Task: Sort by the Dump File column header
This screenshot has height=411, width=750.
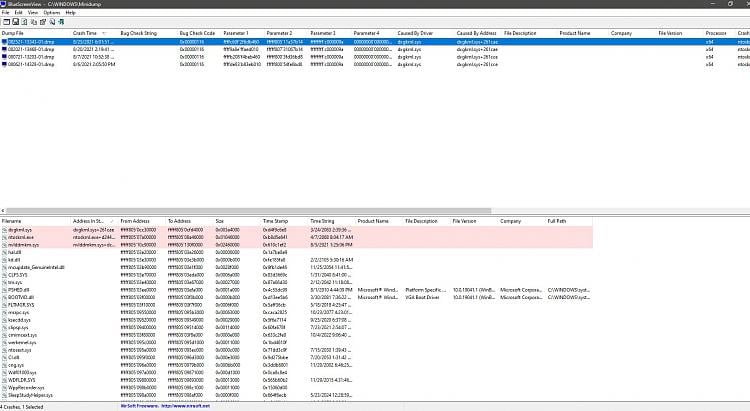Action: pyautogui.click(x=35, y=33)
